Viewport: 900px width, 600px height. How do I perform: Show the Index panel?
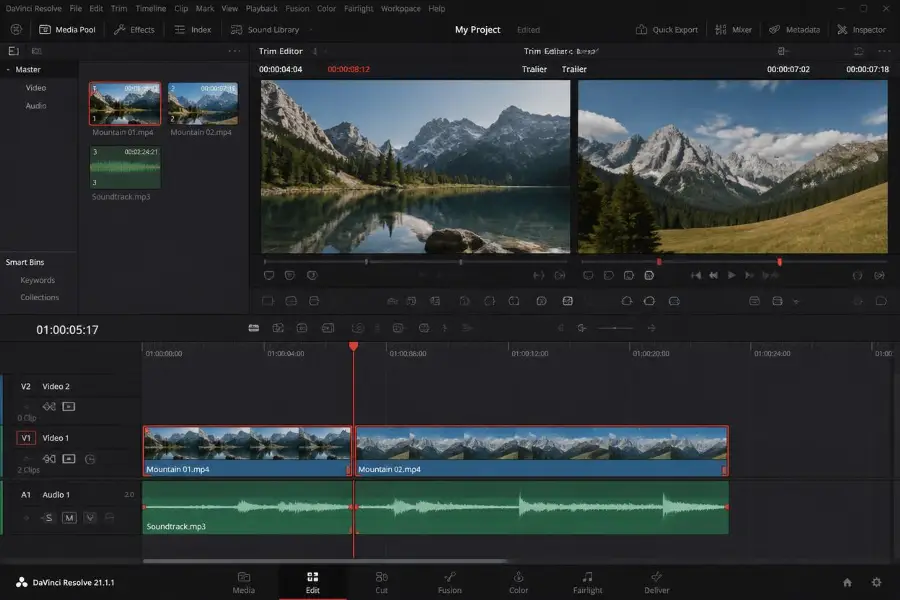(x=193, y=29)
